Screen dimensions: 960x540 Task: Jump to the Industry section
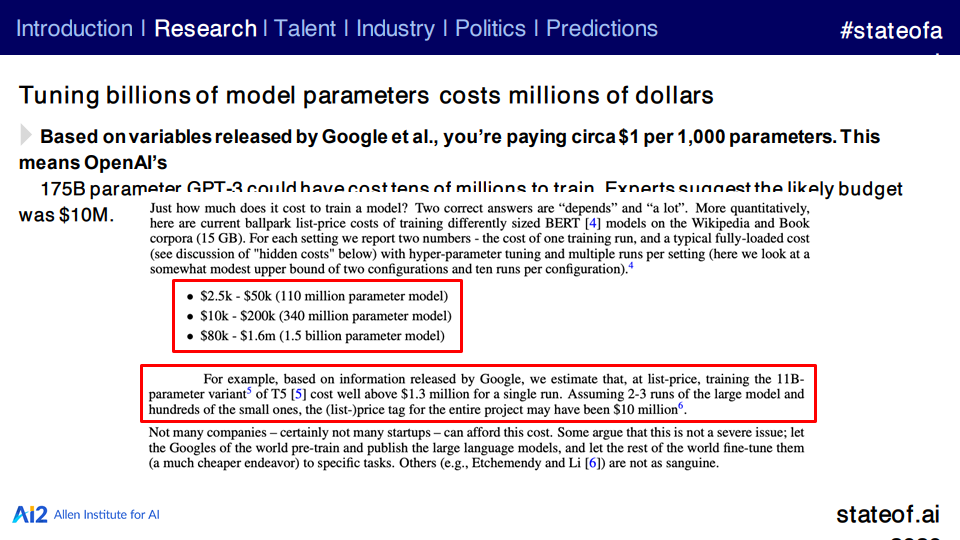coord(395,29)
